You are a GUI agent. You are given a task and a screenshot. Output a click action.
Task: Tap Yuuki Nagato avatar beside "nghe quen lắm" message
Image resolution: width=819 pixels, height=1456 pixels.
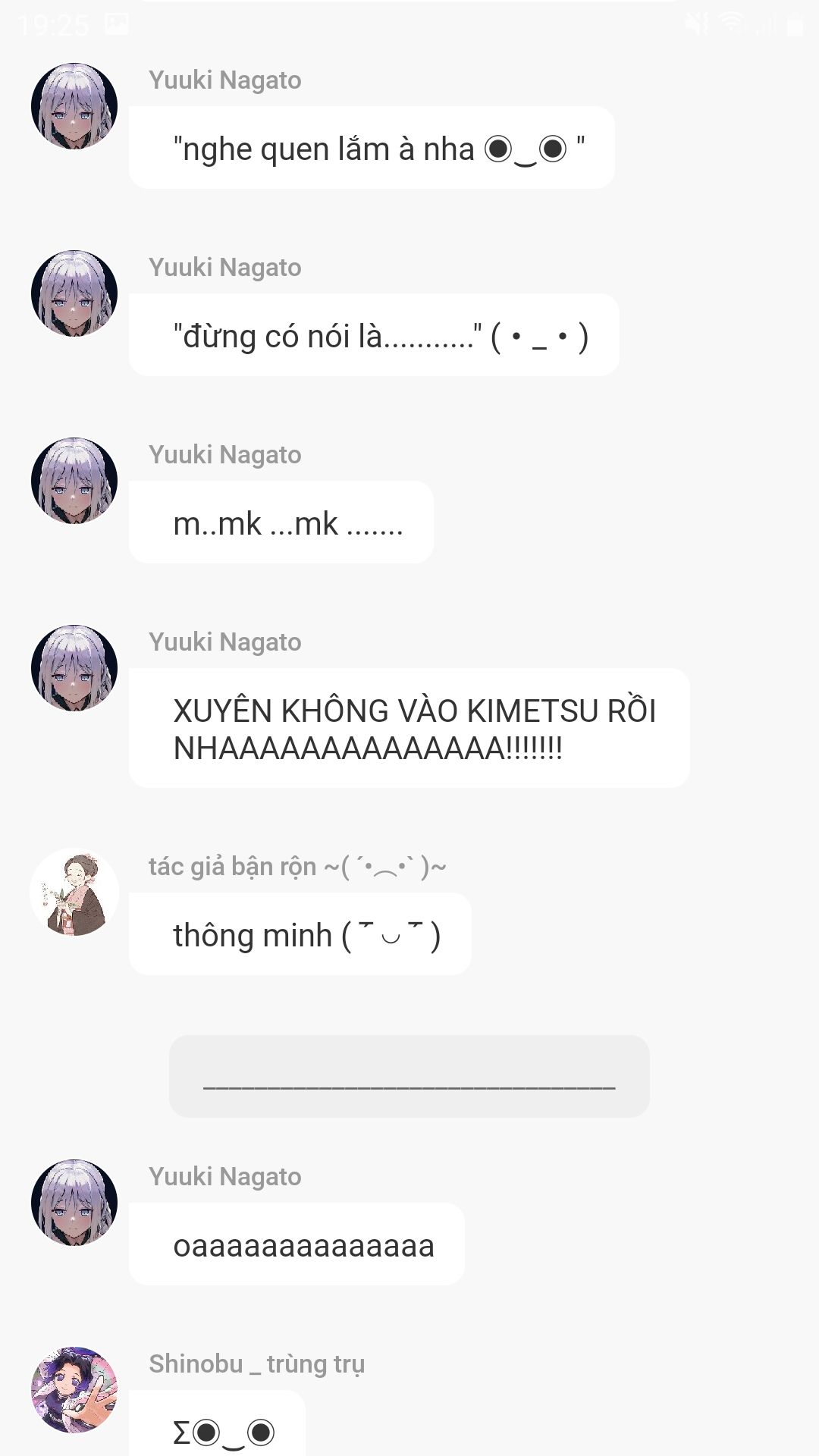(74, 106)
